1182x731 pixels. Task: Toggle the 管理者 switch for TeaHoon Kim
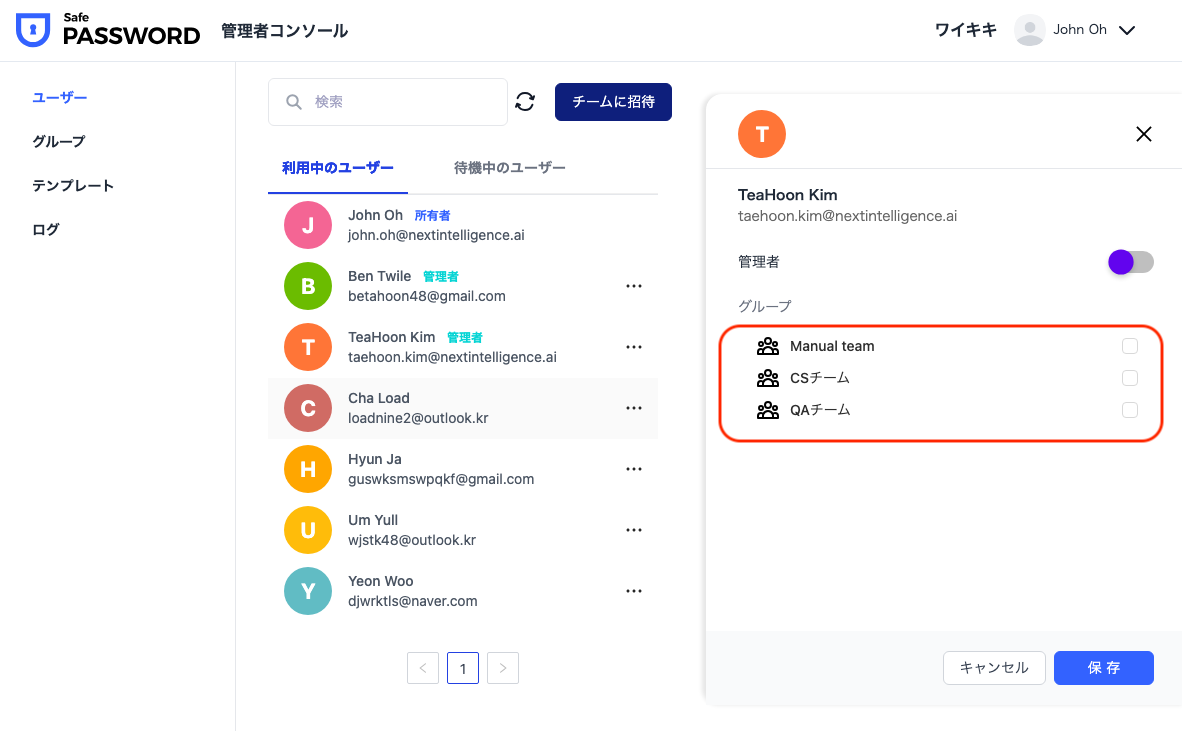1131,262
